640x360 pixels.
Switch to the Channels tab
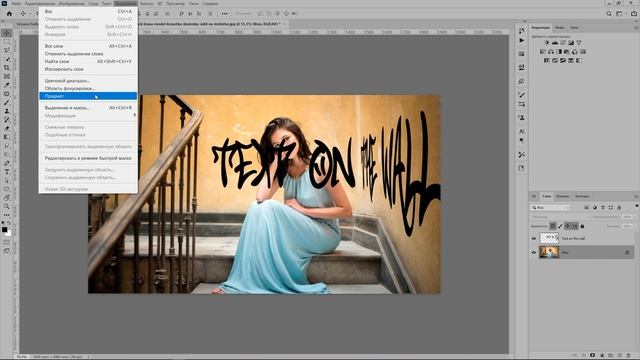tap(562, 196)
